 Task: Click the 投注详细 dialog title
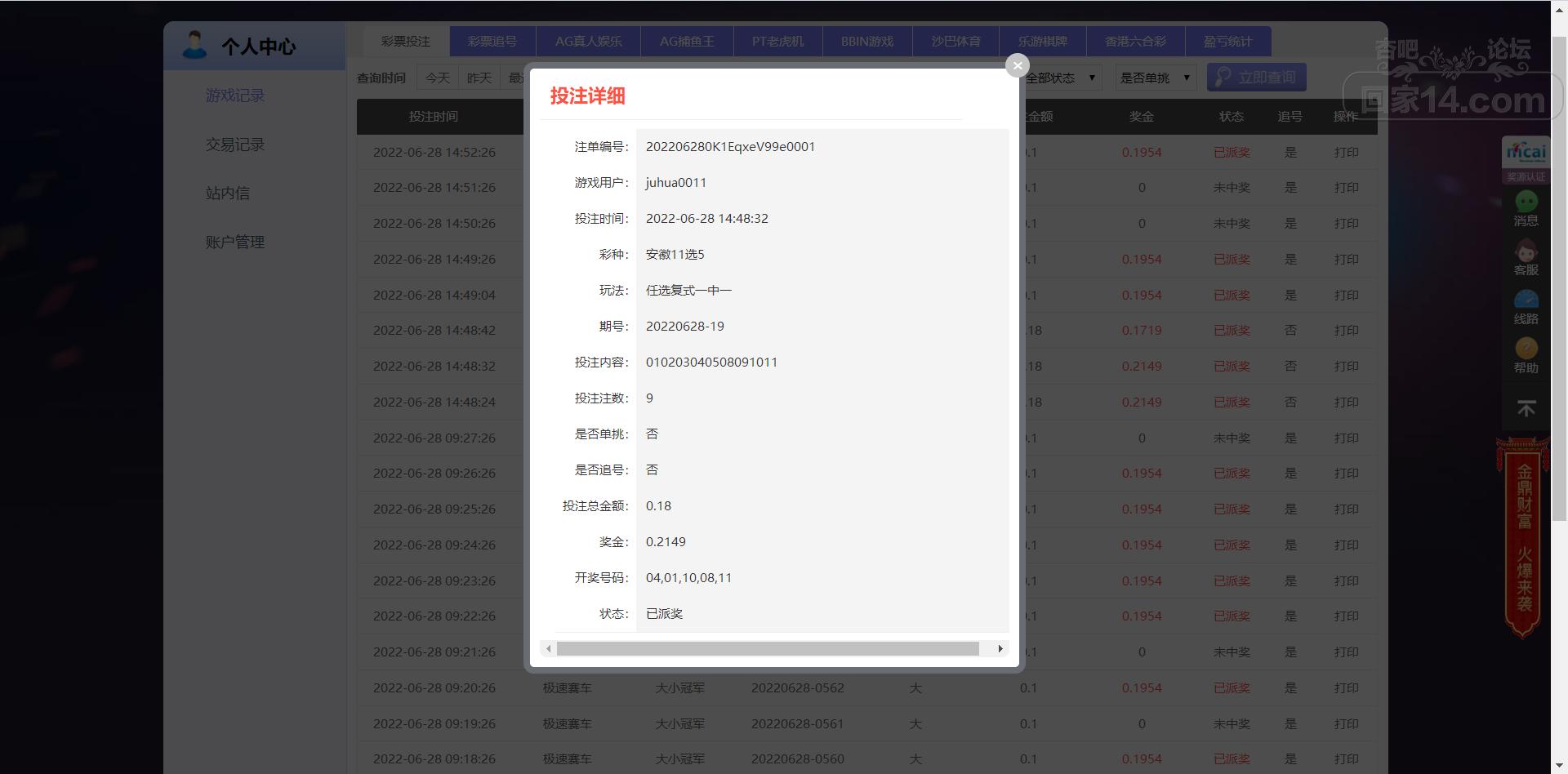pos(588,96)
